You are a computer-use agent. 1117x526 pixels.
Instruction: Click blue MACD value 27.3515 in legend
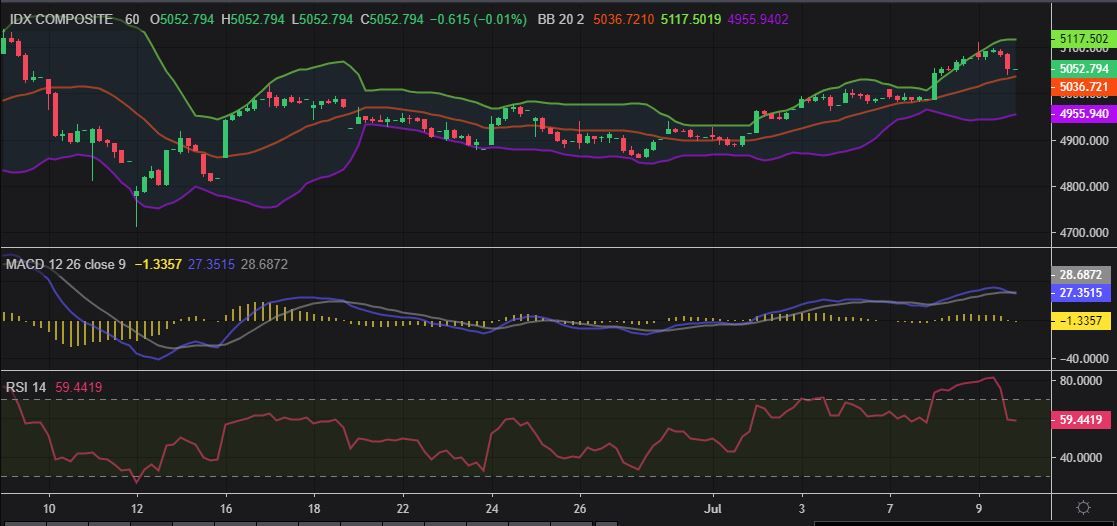tap(211, 264)
